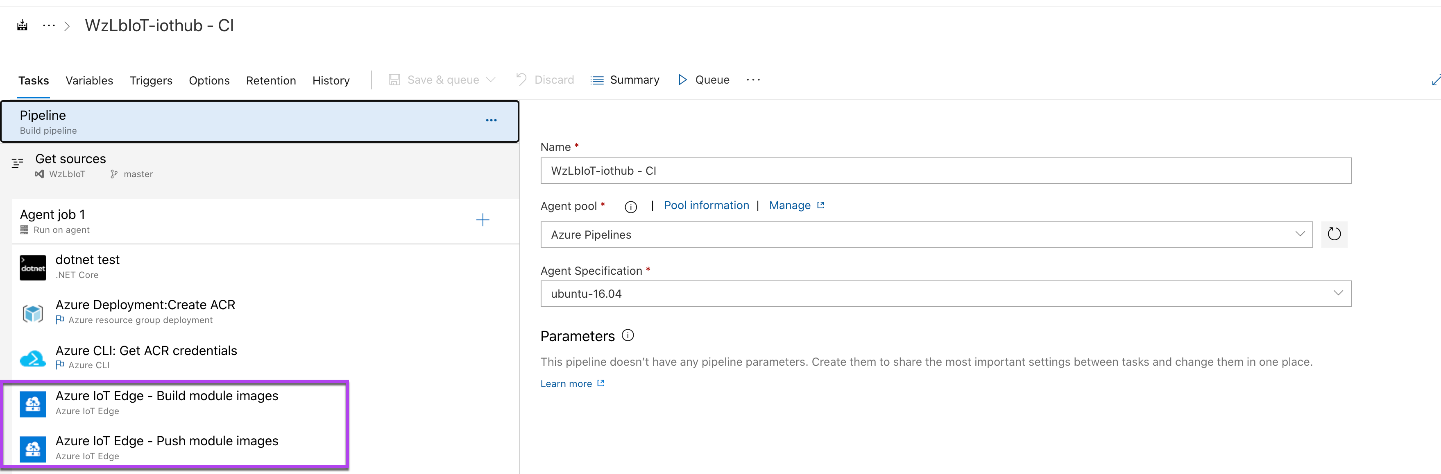This screenshot has height=474, width=1441.
Task: Click the Queue button
Action: tap(704, 80)
